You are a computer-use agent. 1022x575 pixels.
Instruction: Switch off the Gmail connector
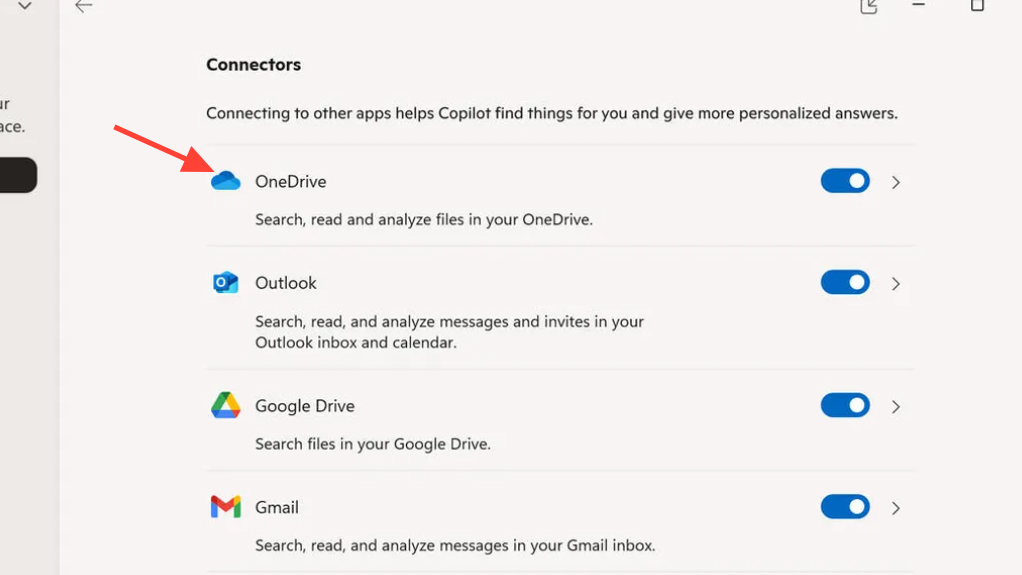click(845, 507)
